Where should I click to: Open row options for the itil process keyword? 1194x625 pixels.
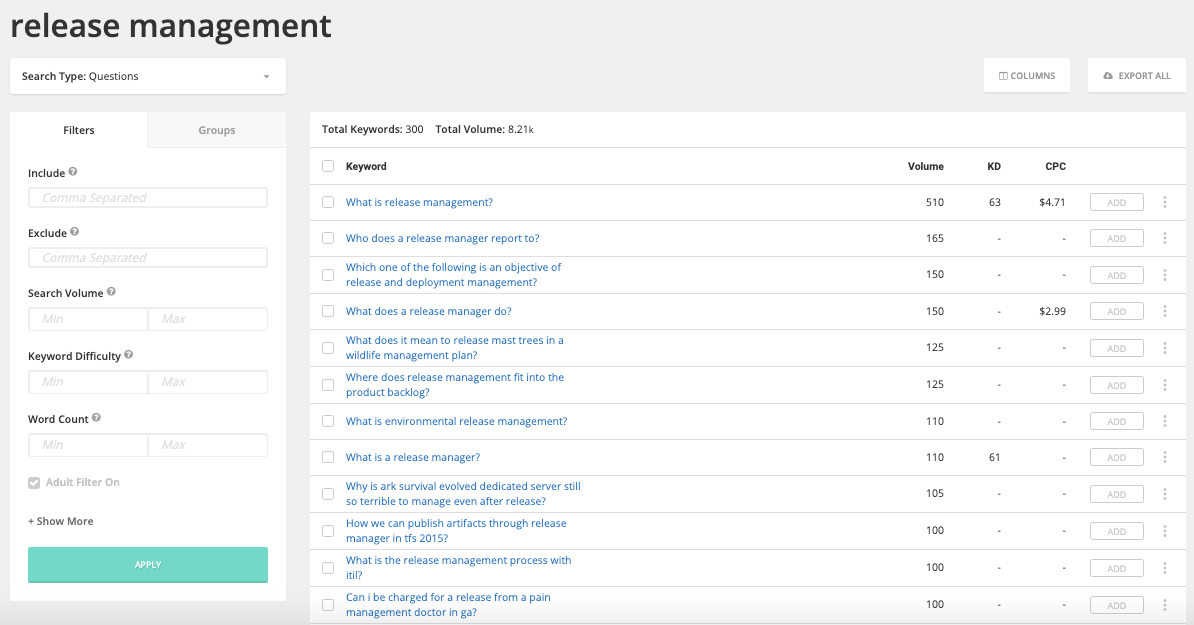click(x=1165, y=568)
